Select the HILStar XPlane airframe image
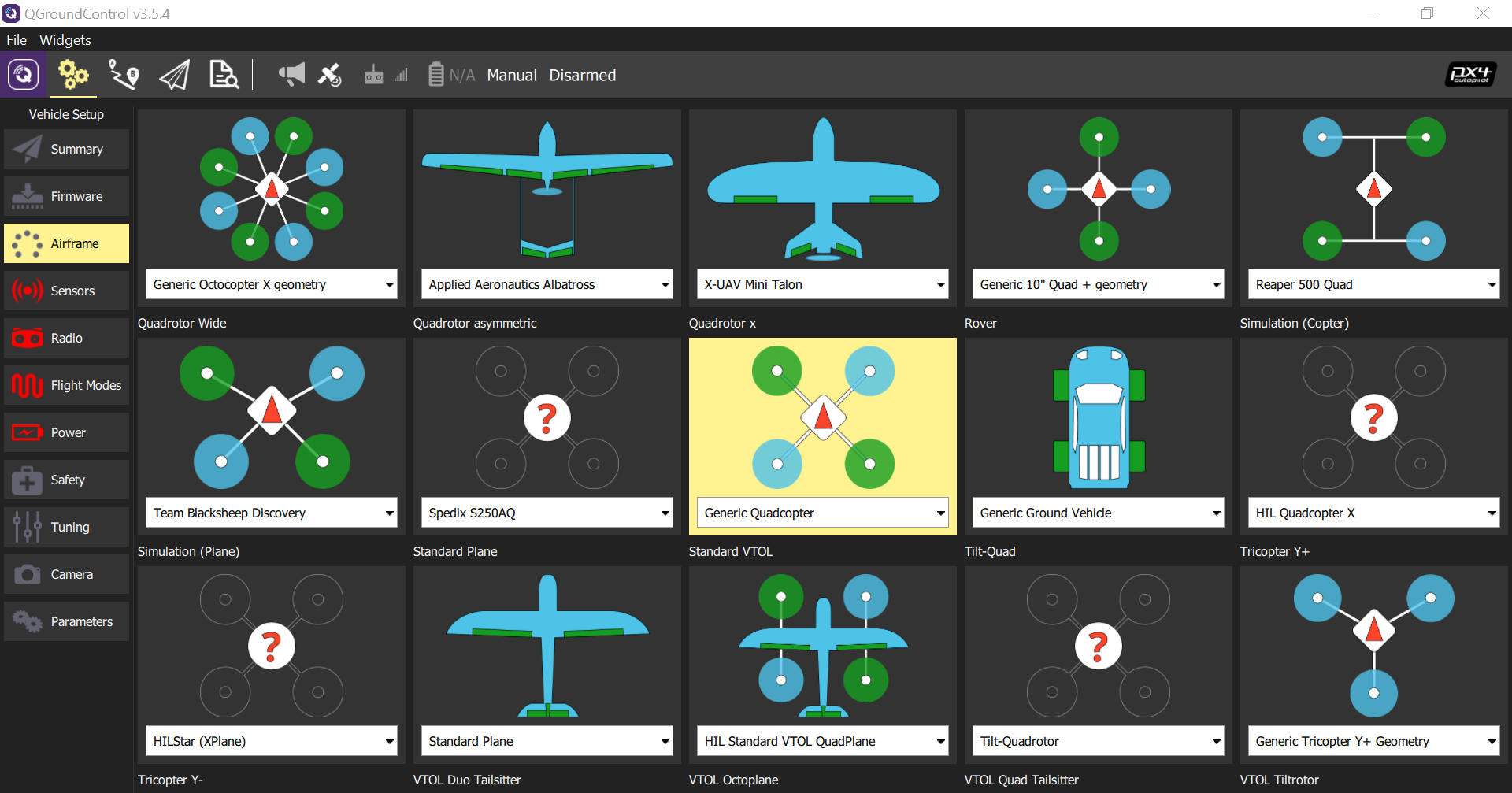The height and width of the screenshot is (793, 1512). [272, 646]
